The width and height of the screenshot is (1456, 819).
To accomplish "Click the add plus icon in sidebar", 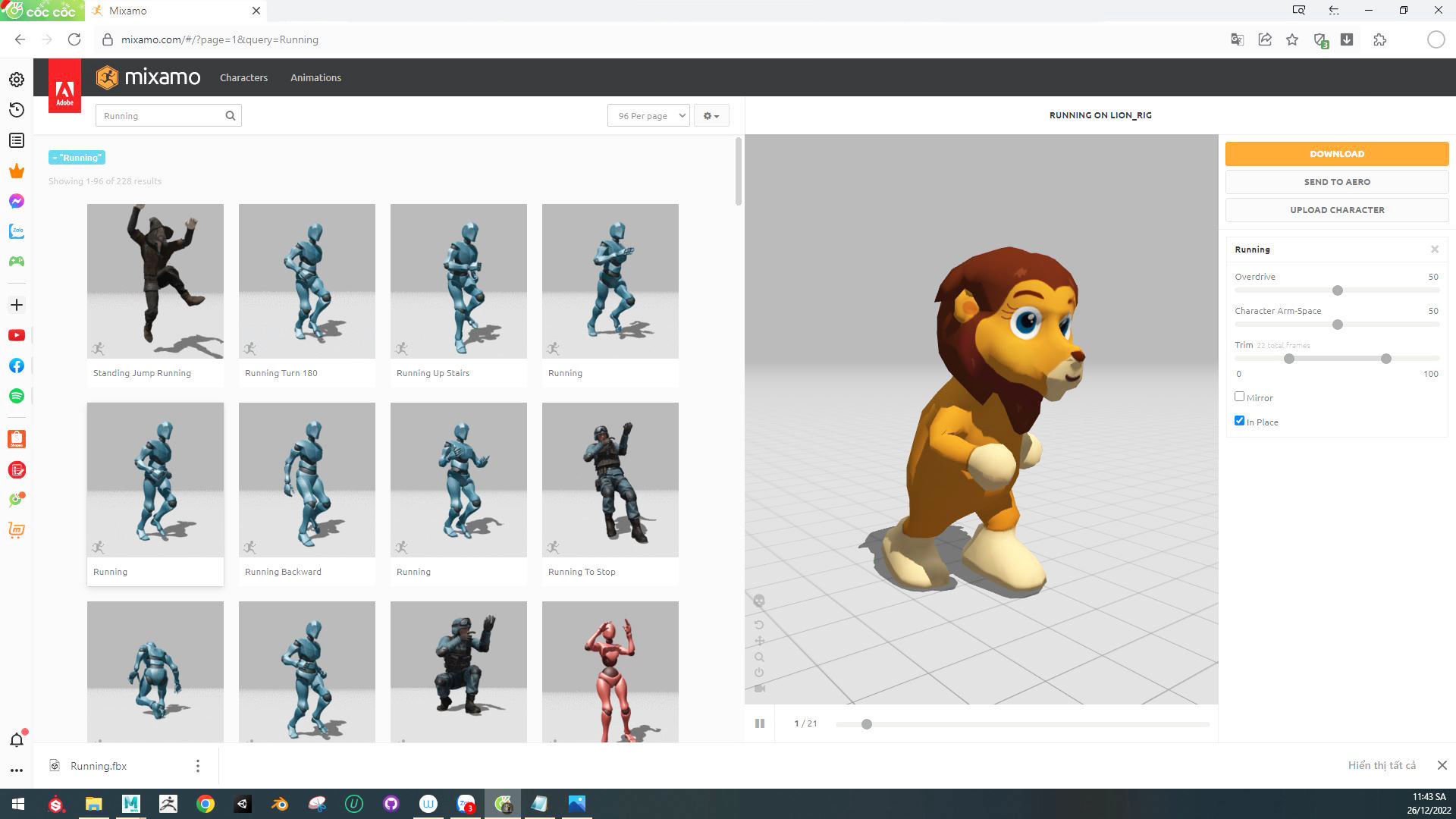I will pyautogui.click(x=17, y=305).
